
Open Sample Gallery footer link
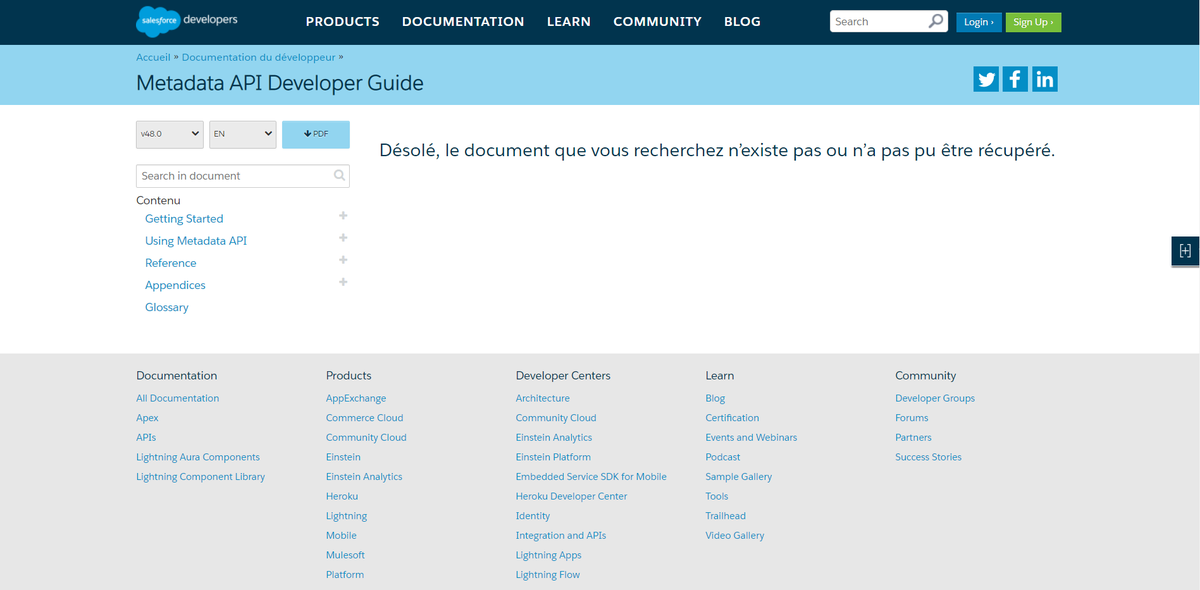click(739, 477)
